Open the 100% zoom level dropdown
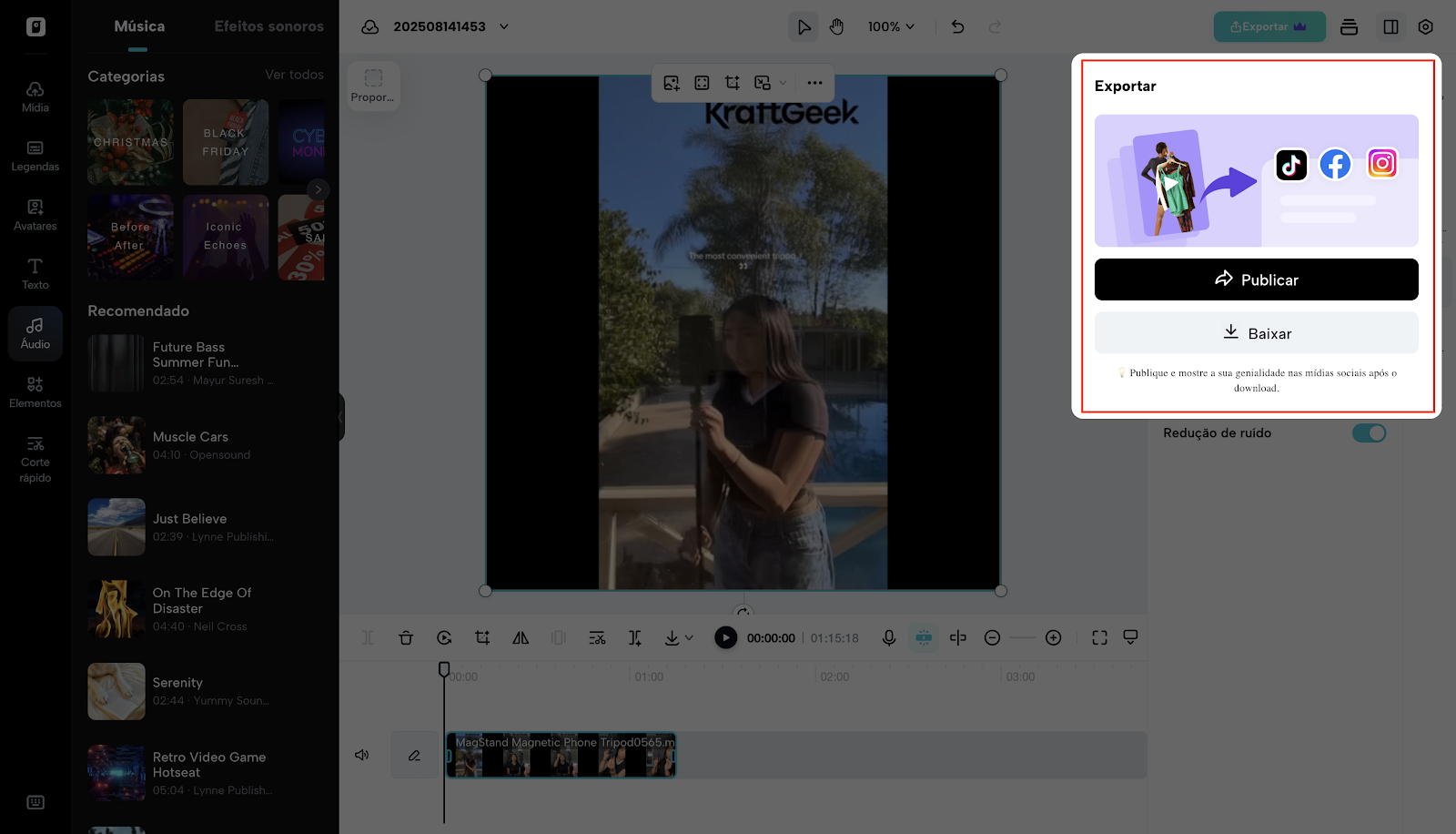Viewport: 1456px width, 834px height. pos(891,26)
